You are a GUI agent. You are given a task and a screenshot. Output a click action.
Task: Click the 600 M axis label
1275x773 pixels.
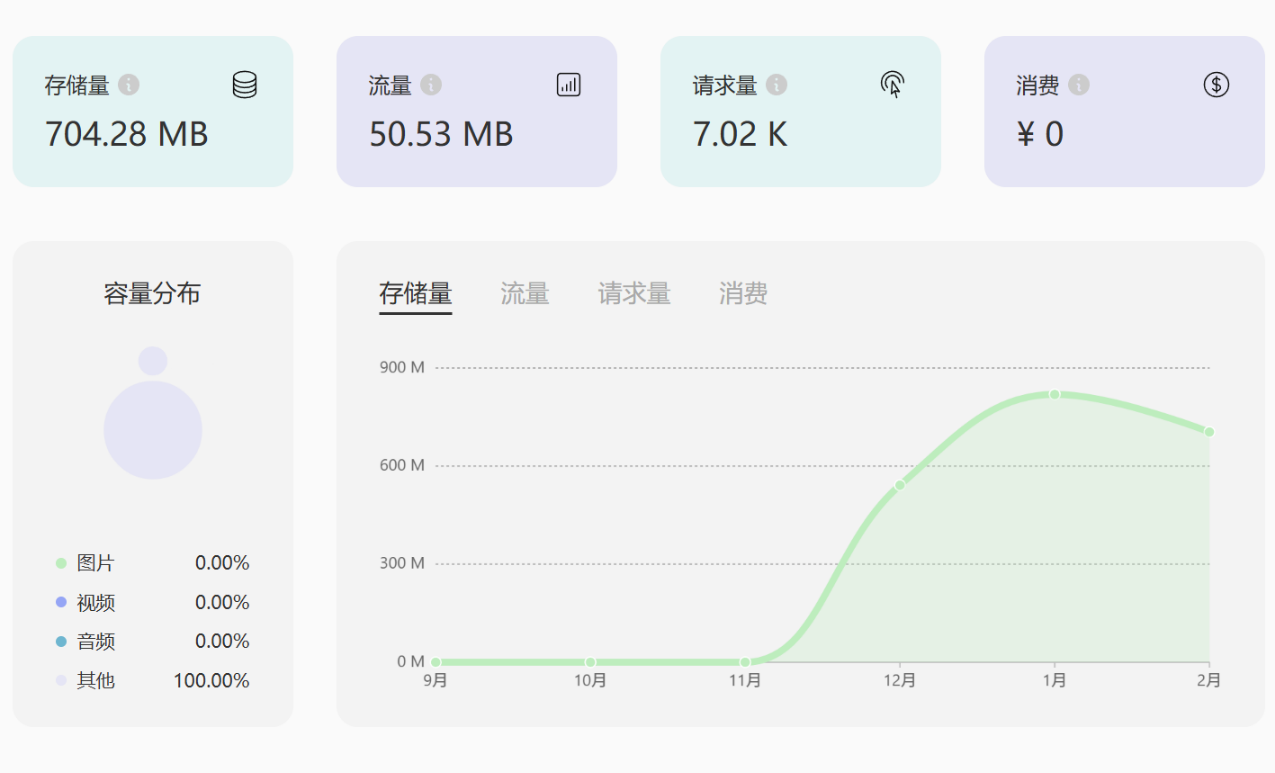tap(402, 465)
